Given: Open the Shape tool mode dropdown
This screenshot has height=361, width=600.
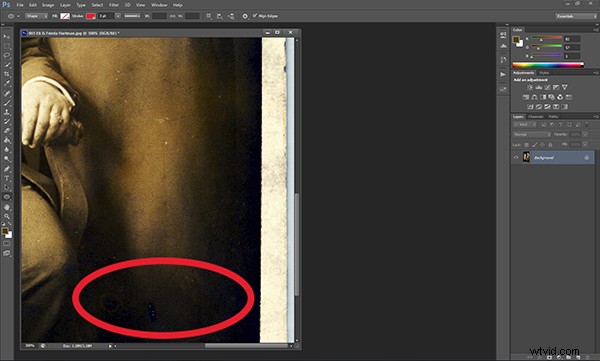Looking at the screenshot, I should 37,16.
